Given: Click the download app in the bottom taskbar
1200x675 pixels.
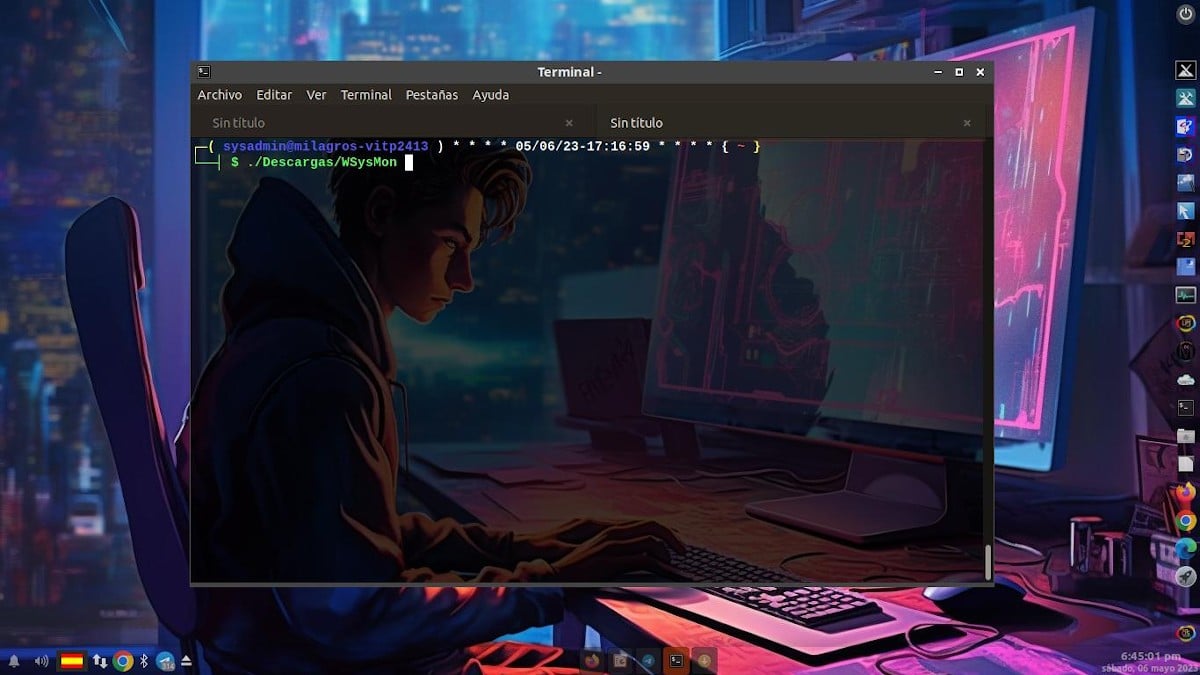Looking at the screenshot, I should point(705,660).
